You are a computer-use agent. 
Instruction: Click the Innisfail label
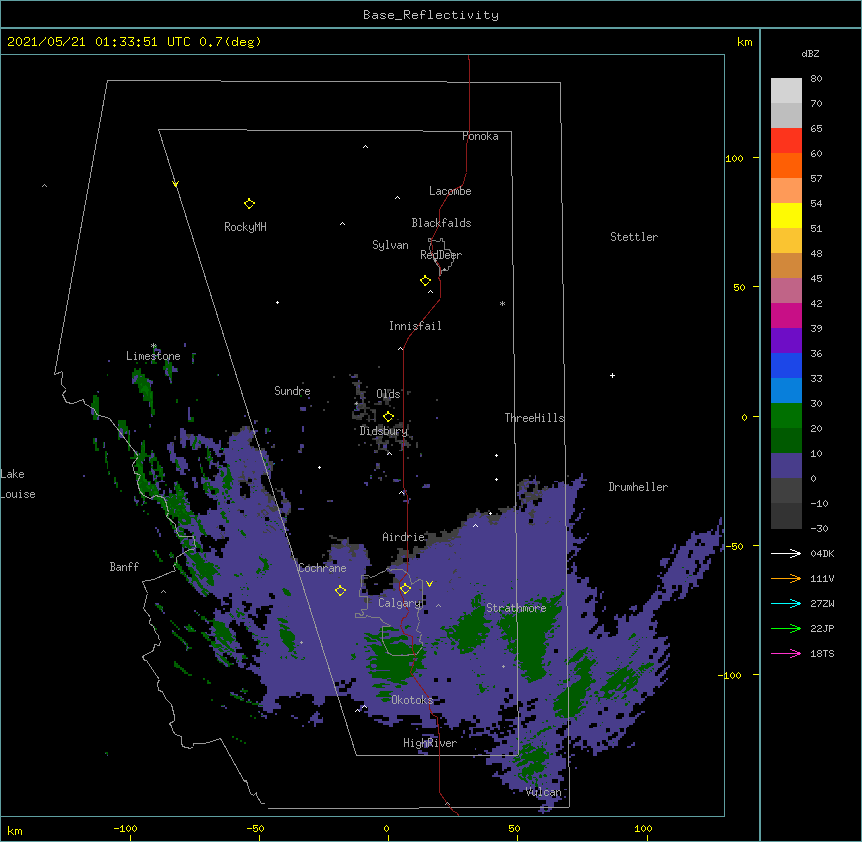click(x=415, y=326)
